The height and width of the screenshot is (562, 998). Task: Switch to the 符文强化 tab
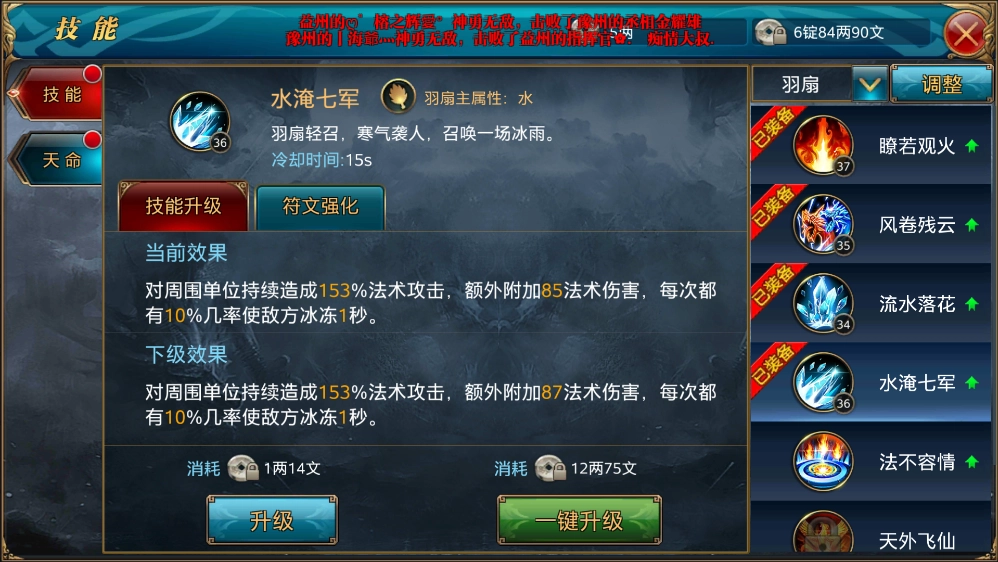coord(320,207)
